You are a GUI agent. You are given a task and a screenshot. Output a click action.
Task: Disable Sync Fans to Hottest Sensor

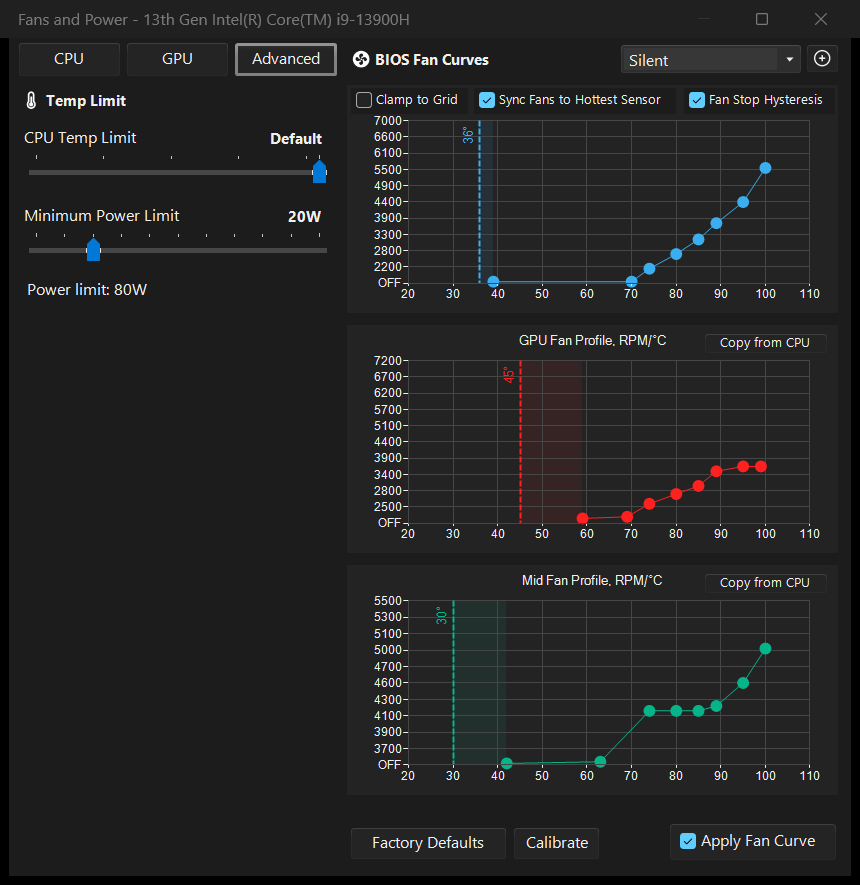[486, 100]
